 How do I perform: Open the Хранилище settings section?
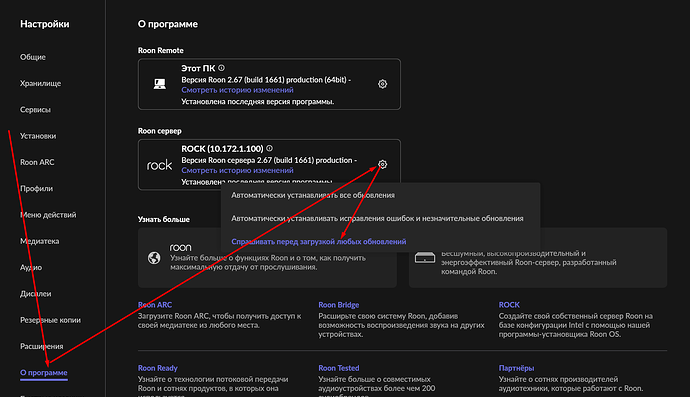(x=40, y=84)
